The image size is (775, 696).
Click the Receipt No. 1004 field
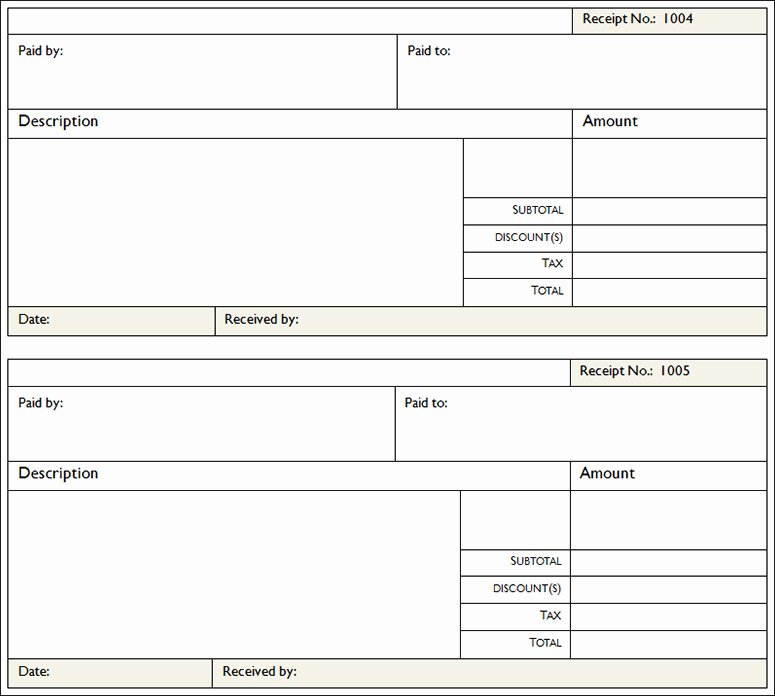[x=669, y=21]
